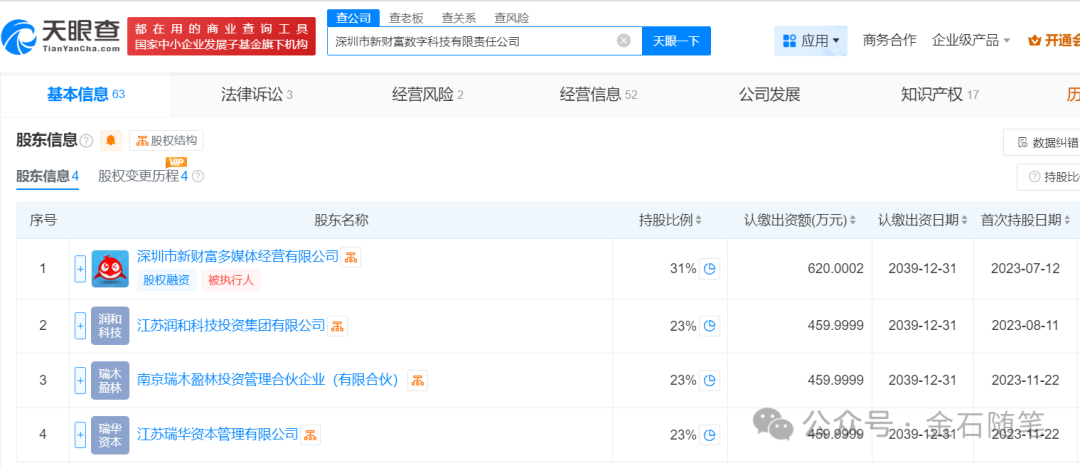The image size is (1080, 468).
Task: Click pie chart icon in 江苏润和科技 row
Action: (x=710, y=325)
